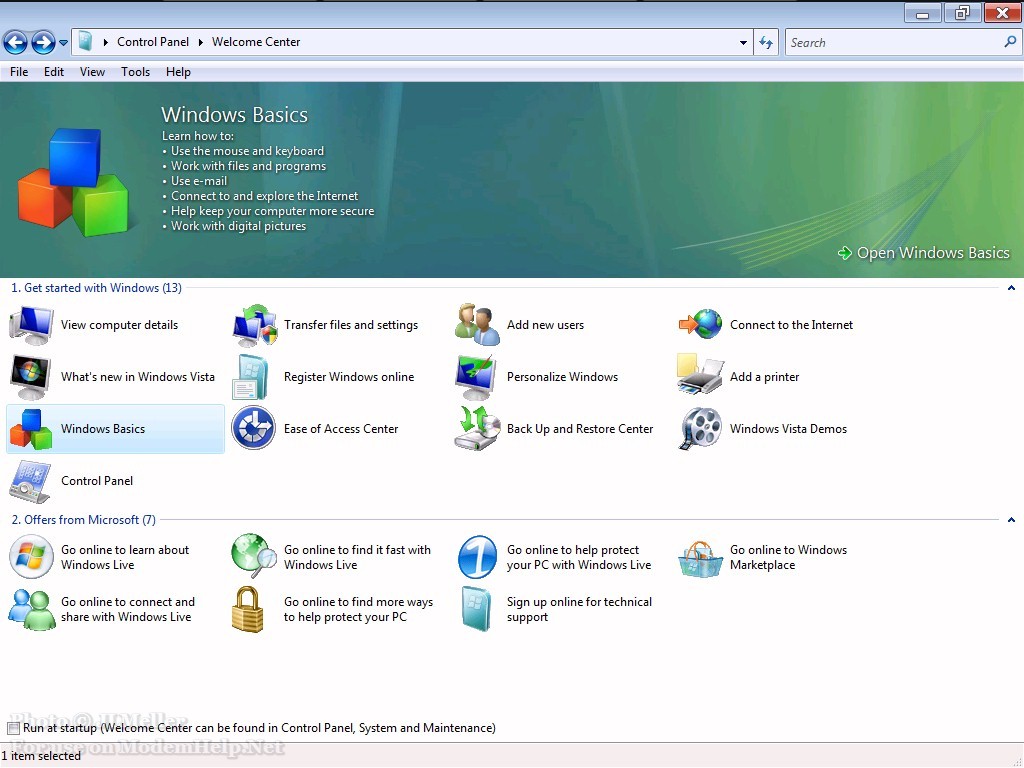Select the find it fast with Windows Live icon
Screen dimensions: 1024x768
[254, 556]
